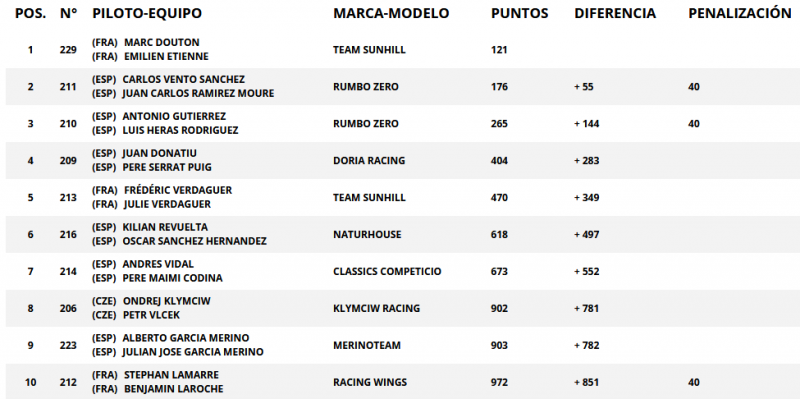Click the PUNTOS column header
800x399 pixels.
[519, 14]
